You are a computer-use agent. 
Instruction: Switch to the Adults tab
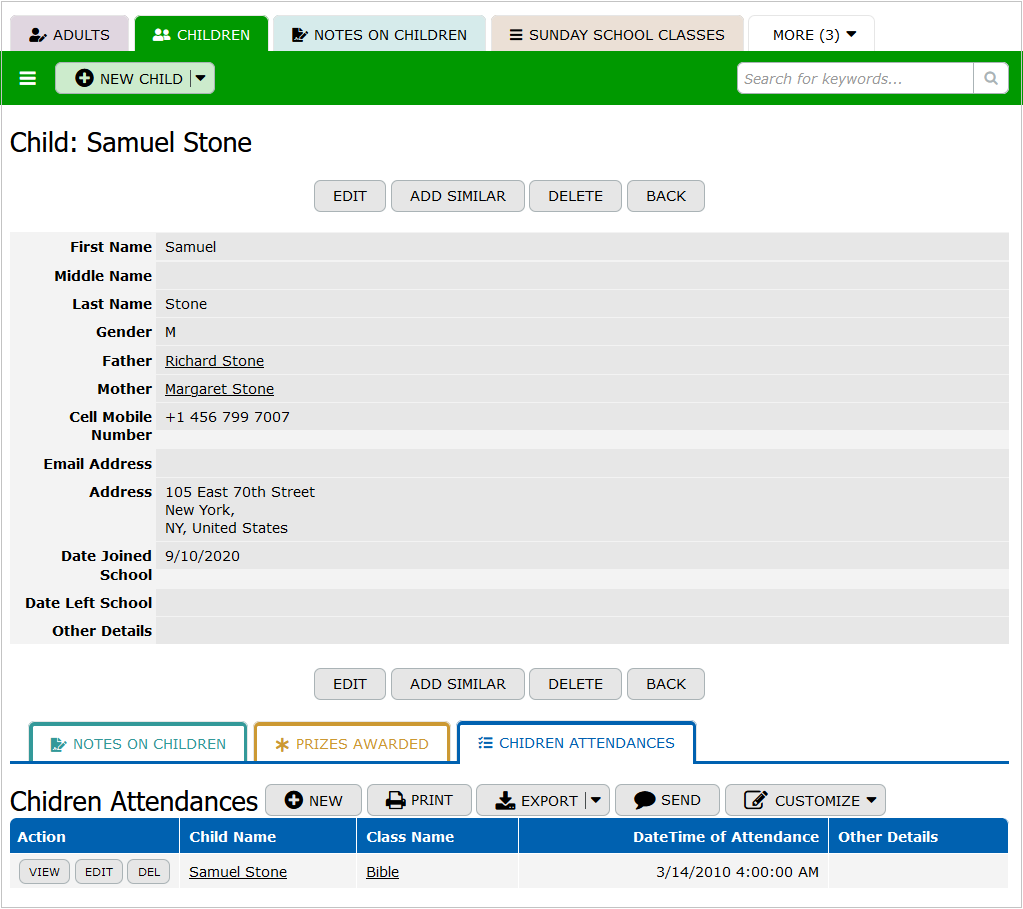click(70, 34)
